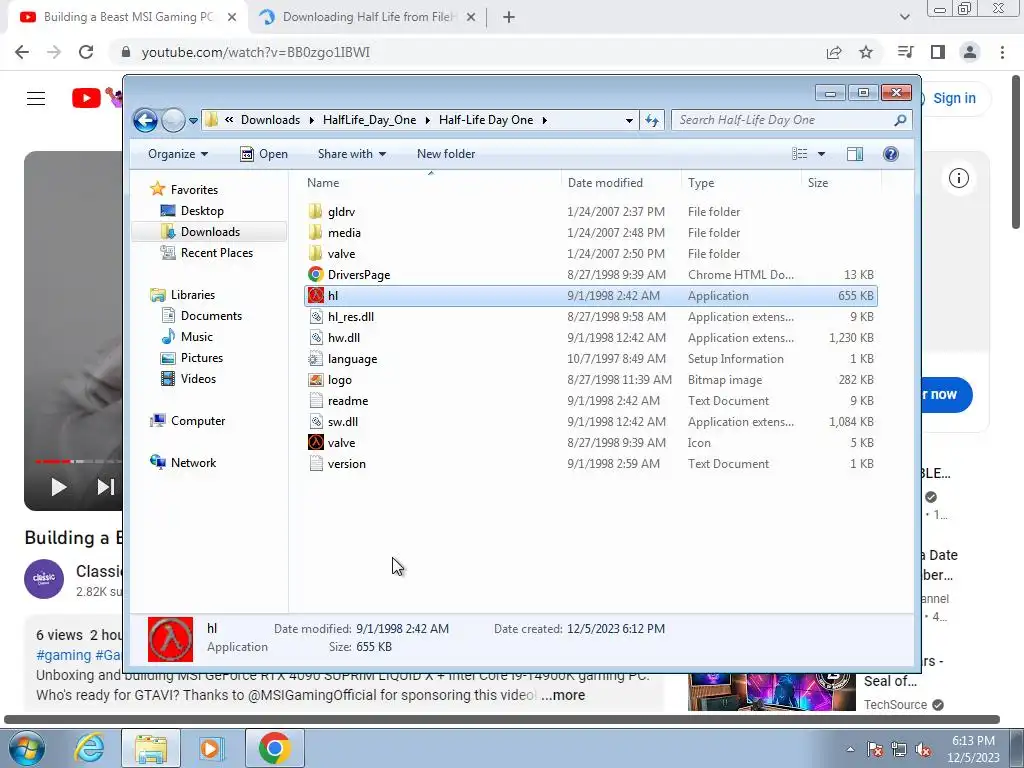The height and width of the screenshot is (768, 1024).
Task: Sort by the Name column header
Action: (431, 183)
